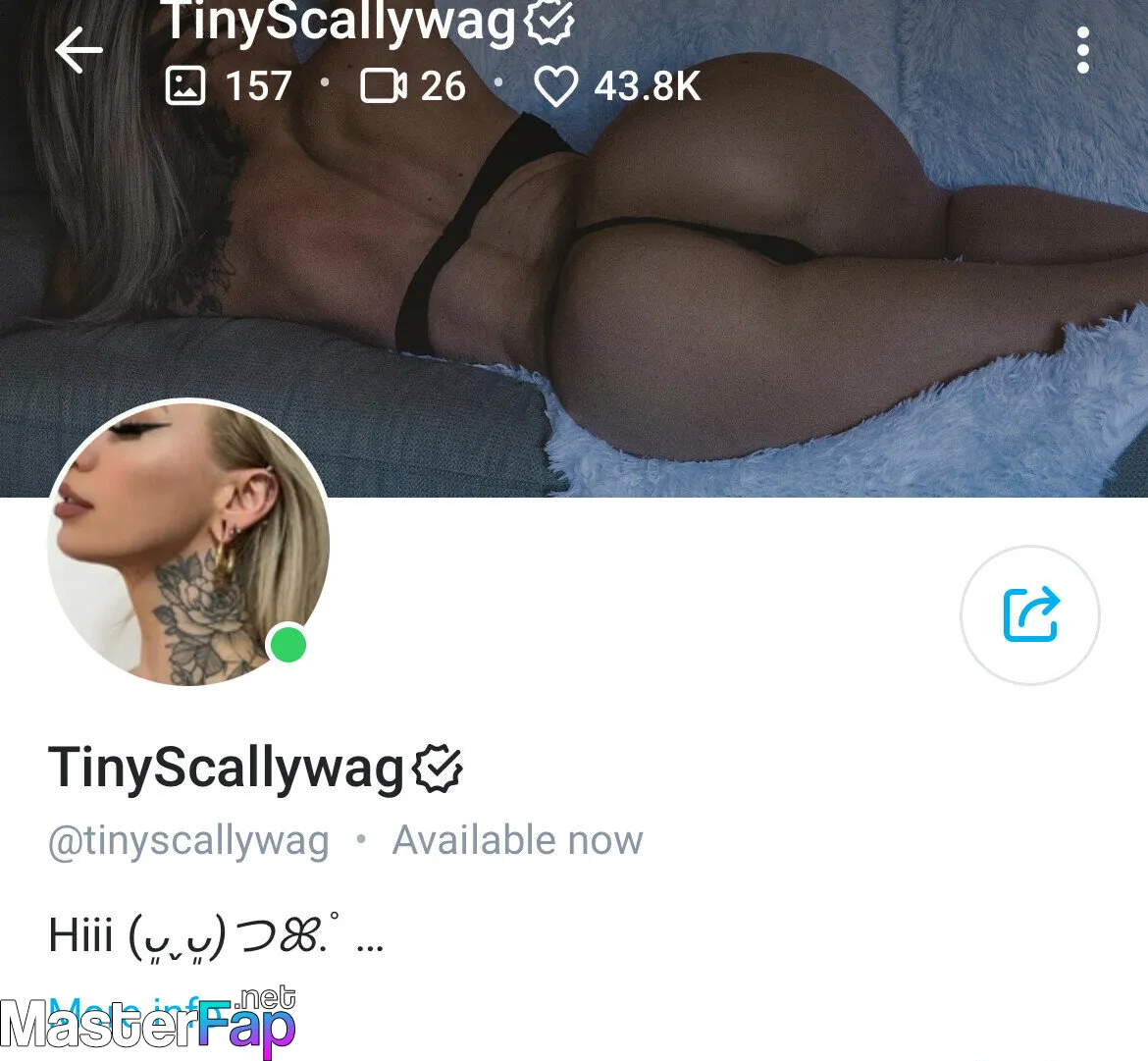Viewport: 1148px width, 1061px height.
Task: Click the Available now status text
Action: tap(518, 840)
